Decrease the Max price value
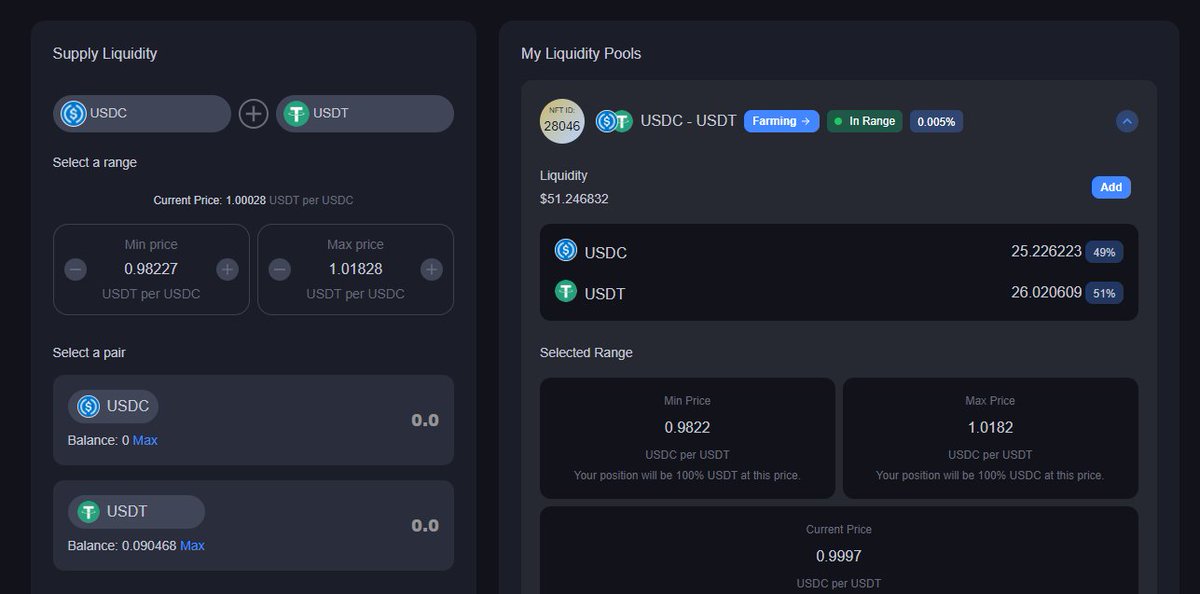The width and height of the screenshot is (1200, 594). click(x=280, y=270)
